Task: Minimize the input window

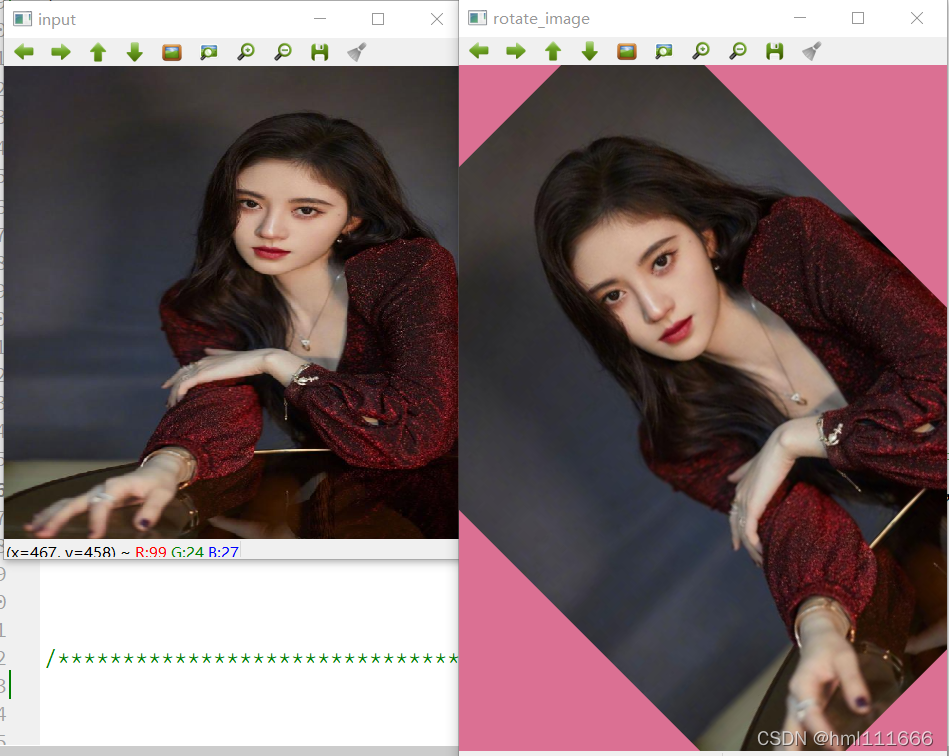Action: click(x=320, y=19)
